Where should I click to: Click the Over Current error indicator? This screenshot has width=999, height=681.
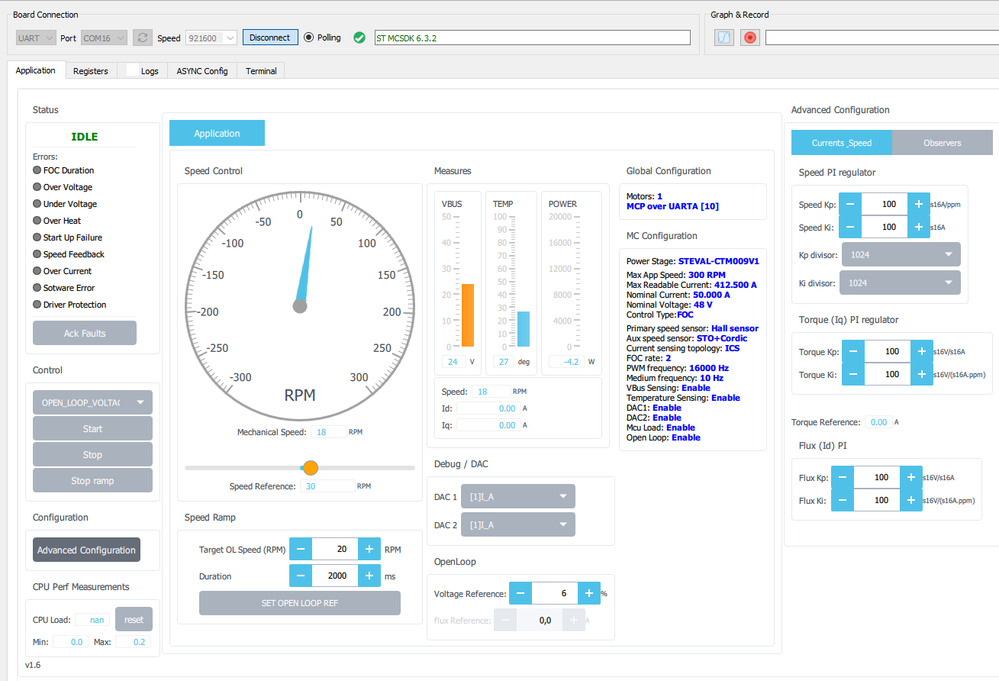[x=37, y=271]
